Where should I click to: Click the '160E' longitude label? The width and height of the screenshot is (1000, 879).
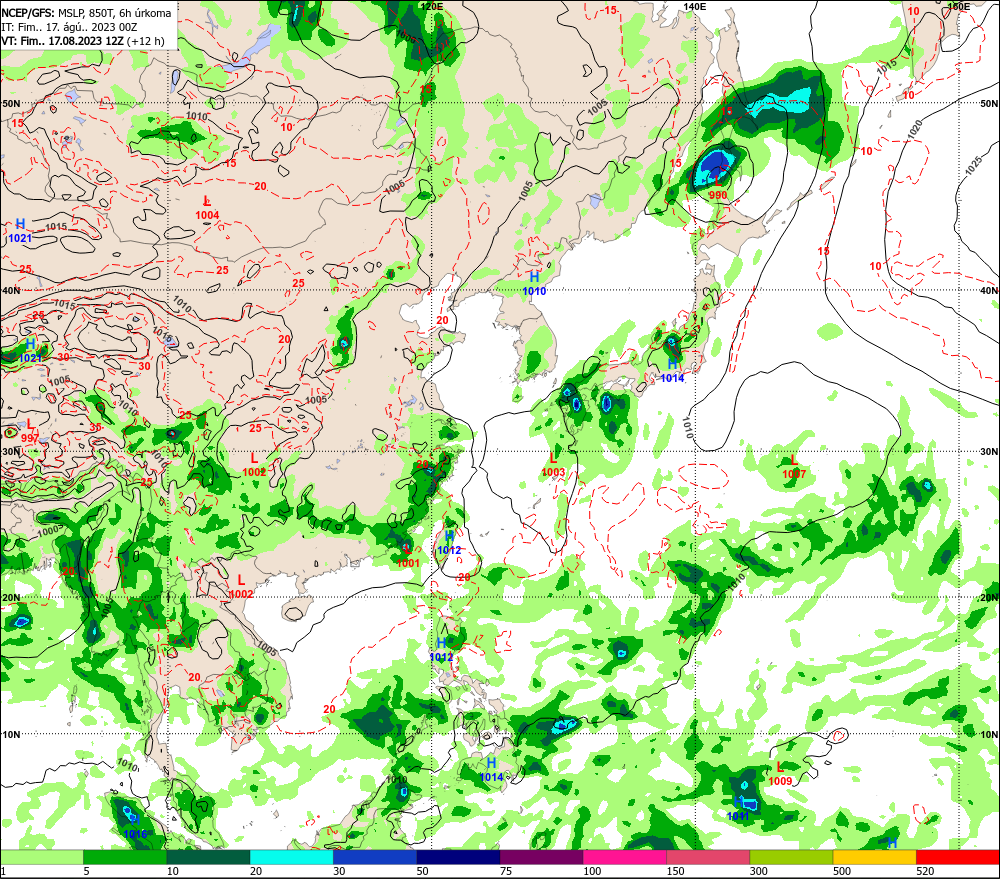click(x=958, y=6)
